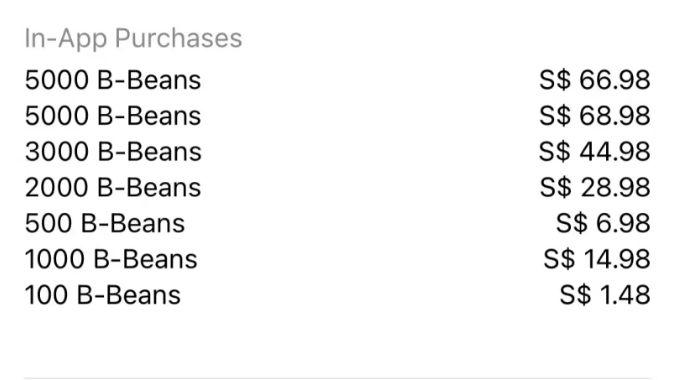
Task: Click the first 5000 B-Beans label
Action: [113, 80]
